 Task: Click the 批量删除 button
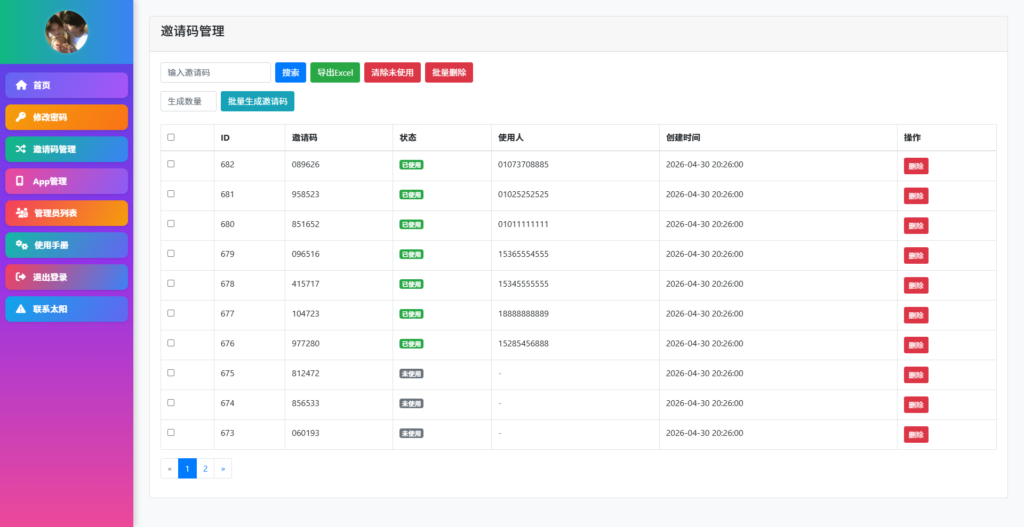[x=449, y=72]
